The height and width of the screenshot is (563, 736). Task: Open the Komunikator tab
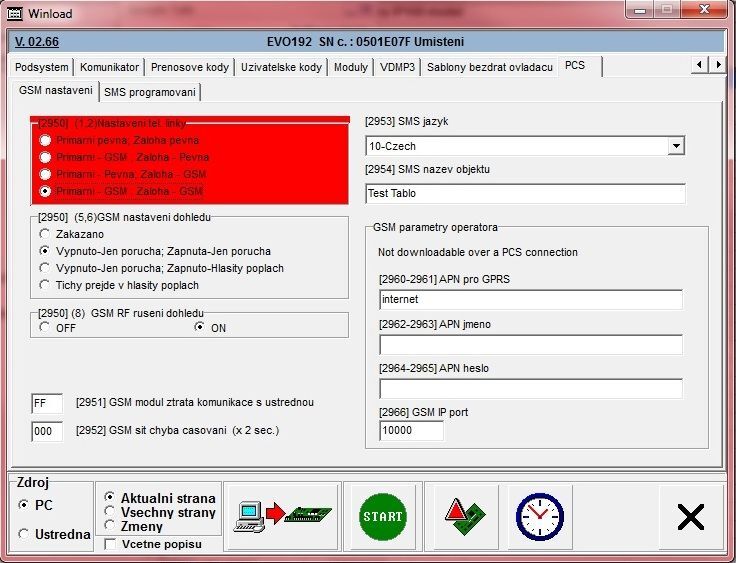click(x=110, y=67)
